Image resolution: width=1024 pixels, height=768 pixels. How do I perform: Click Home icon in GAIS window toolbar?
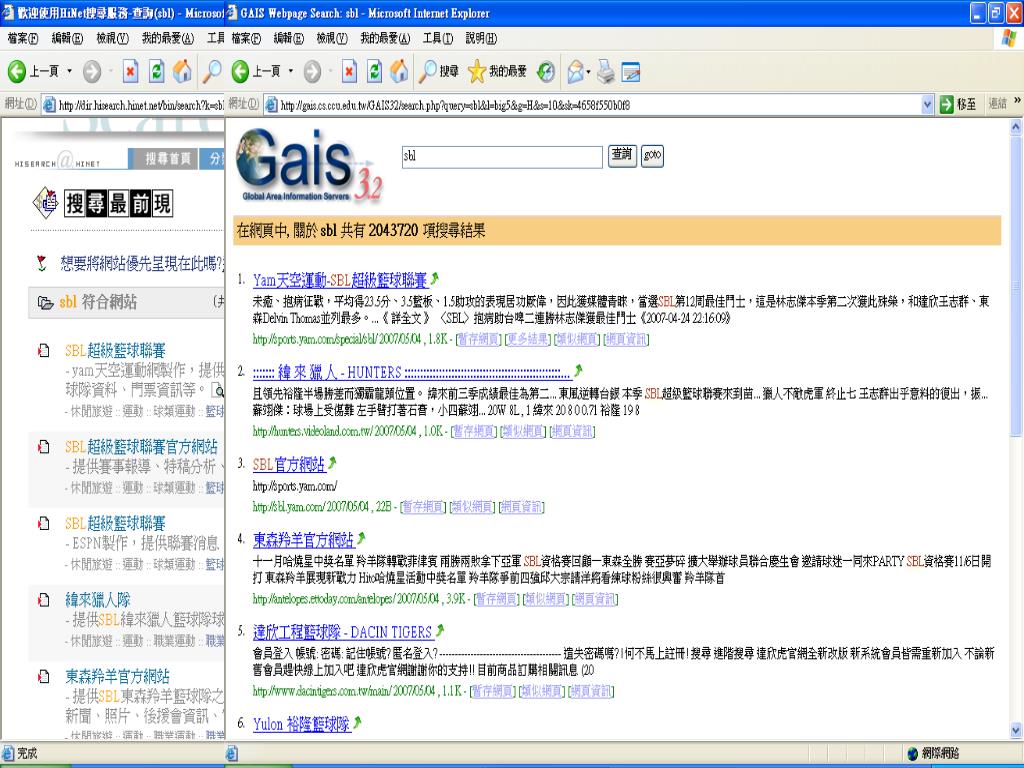click(399, 71)
